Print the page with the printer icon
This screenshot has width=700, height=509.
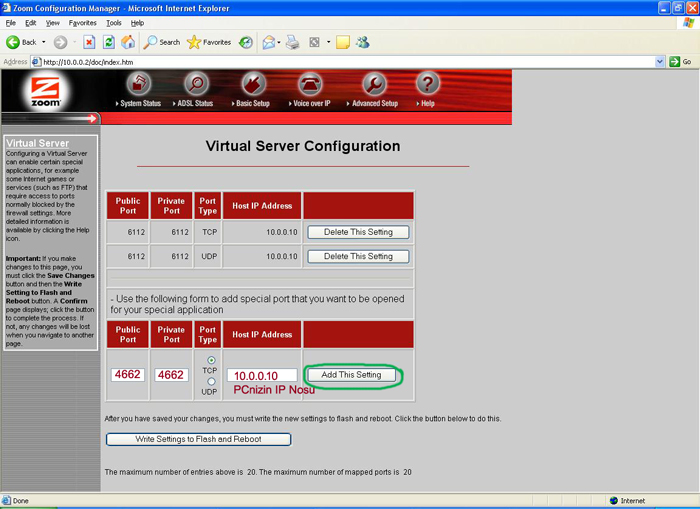point(292,42)
